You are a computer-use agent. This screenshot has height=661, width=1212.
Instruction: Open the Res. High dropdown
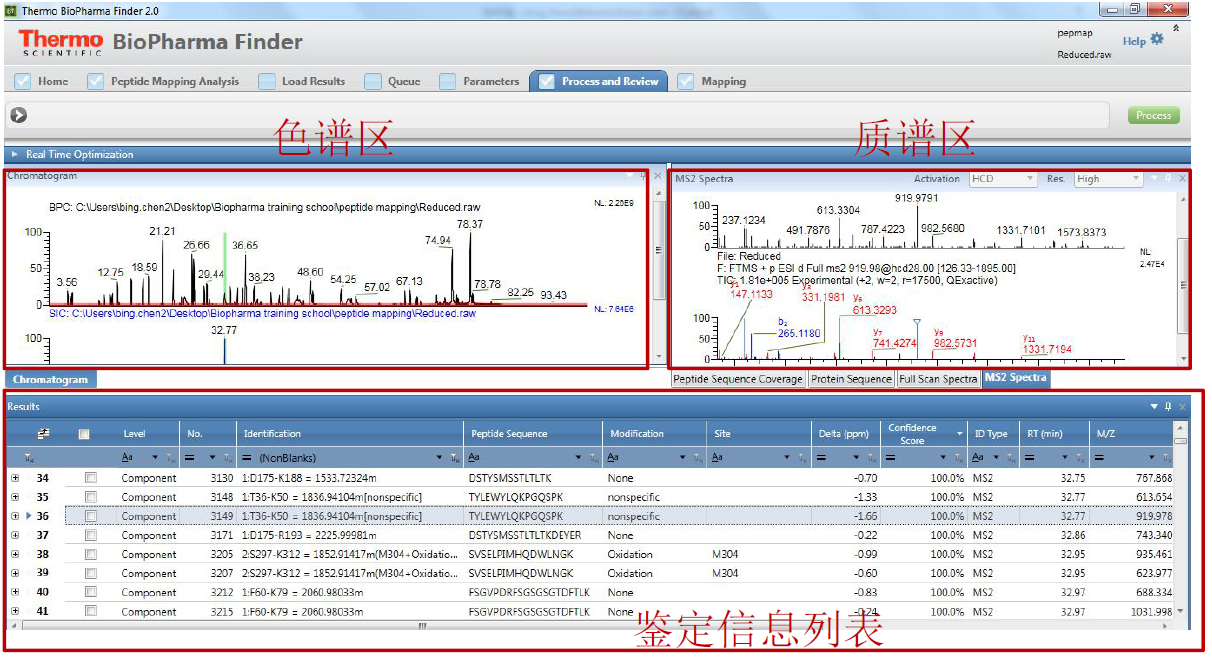1108,179
